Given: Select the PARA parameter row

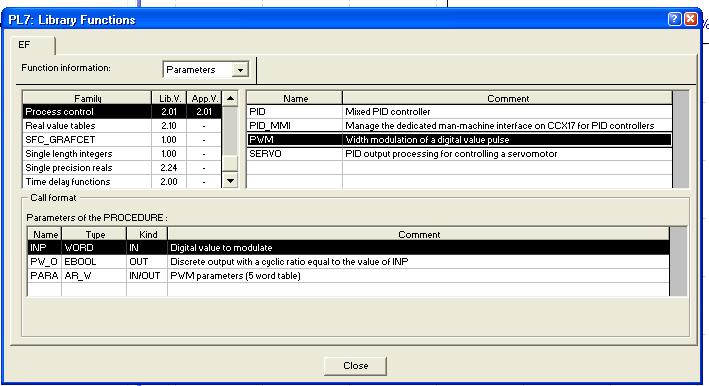Looking at the screenshot, I should click(348, 276).
